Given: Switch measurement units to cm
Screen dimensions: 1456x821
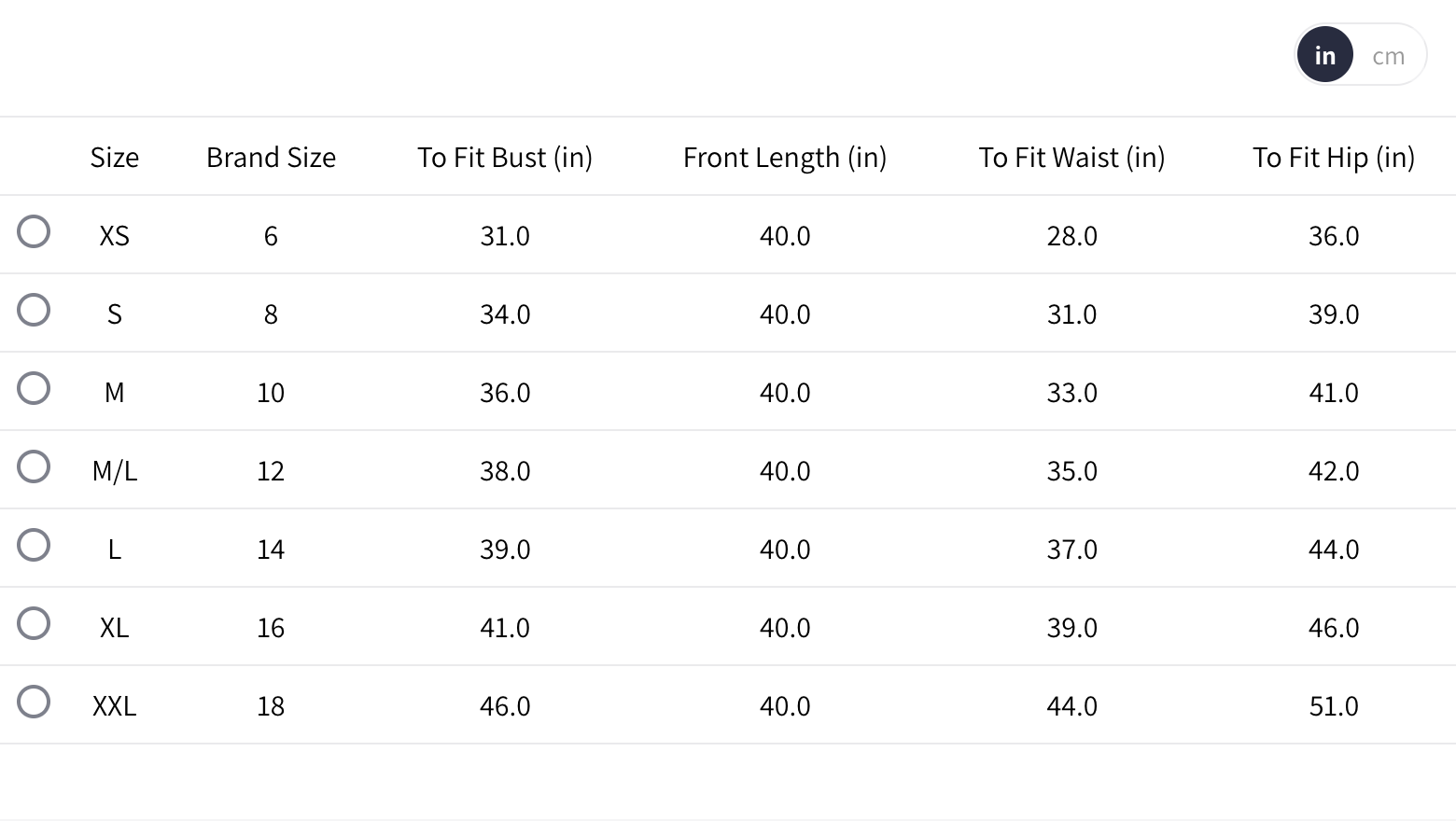Looking at the screenshot, I should 1388,56.
